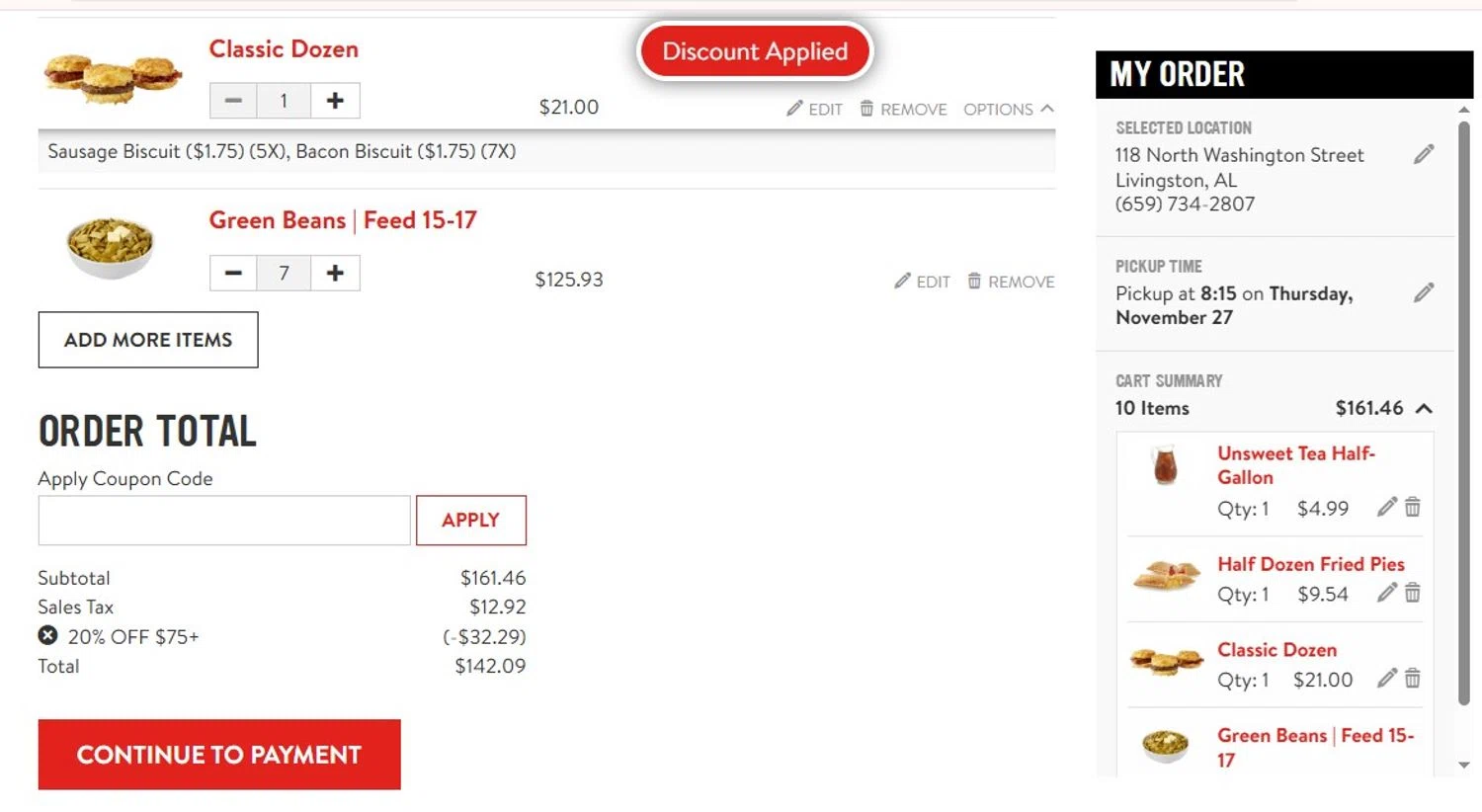1482x812 pixels.
Task: Click Add More Items
Action: [x=148, y=340]
